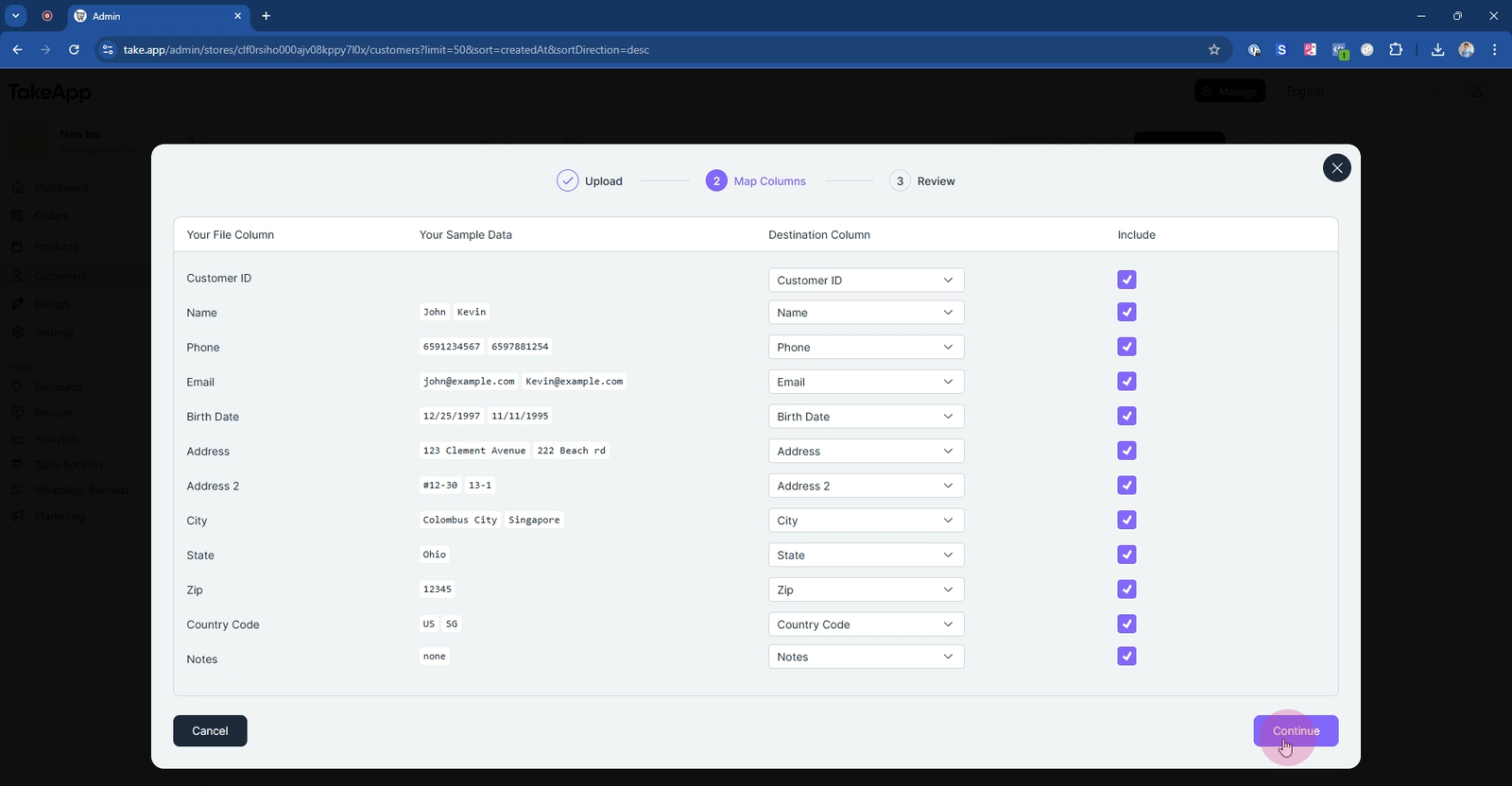Click sample value Ohio
The height and width of the screenshot is (786, 1512).
click(x=435, y=555)
